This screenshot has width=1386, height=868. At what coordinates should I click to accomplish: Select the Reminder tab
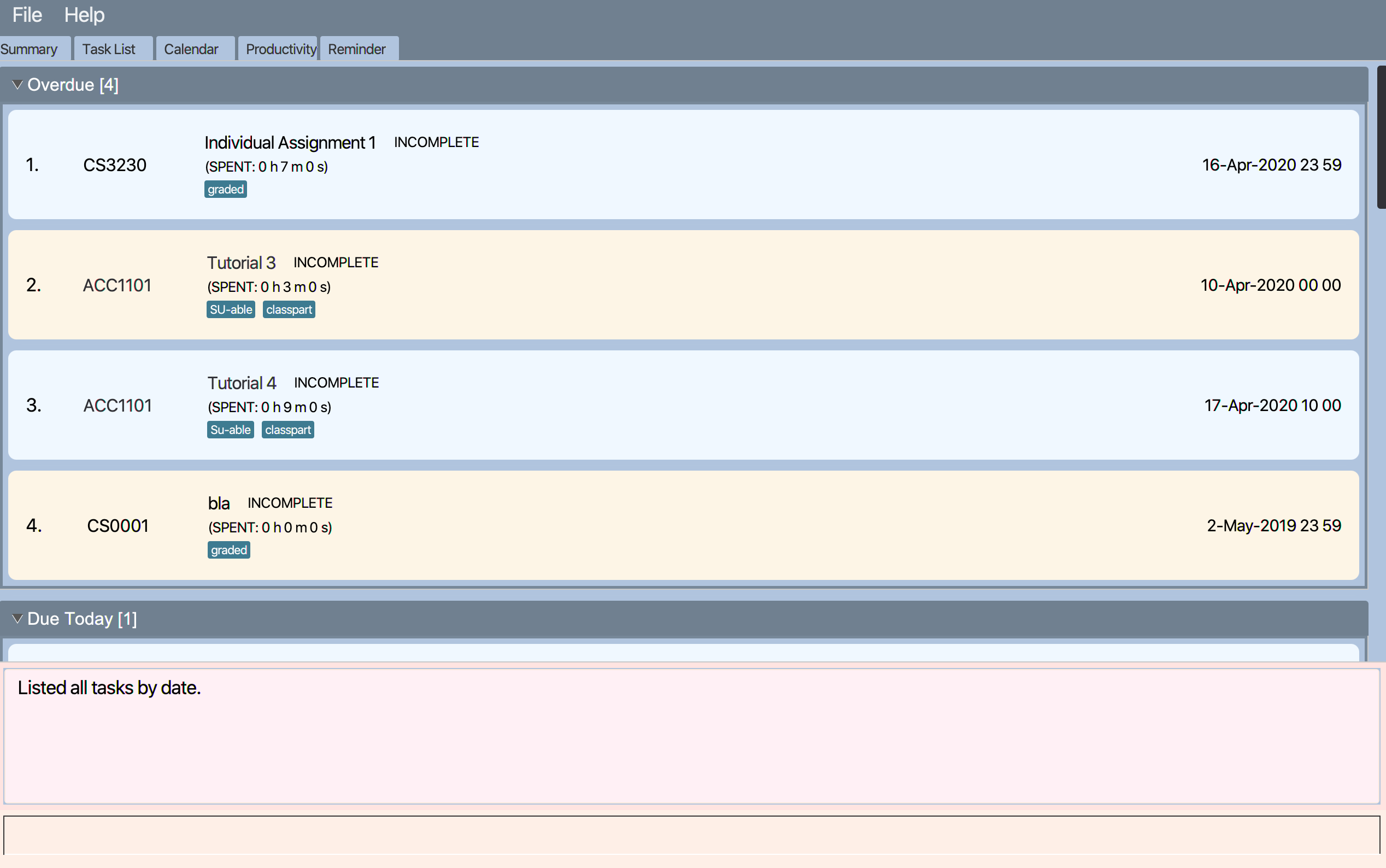click(357, 49)
